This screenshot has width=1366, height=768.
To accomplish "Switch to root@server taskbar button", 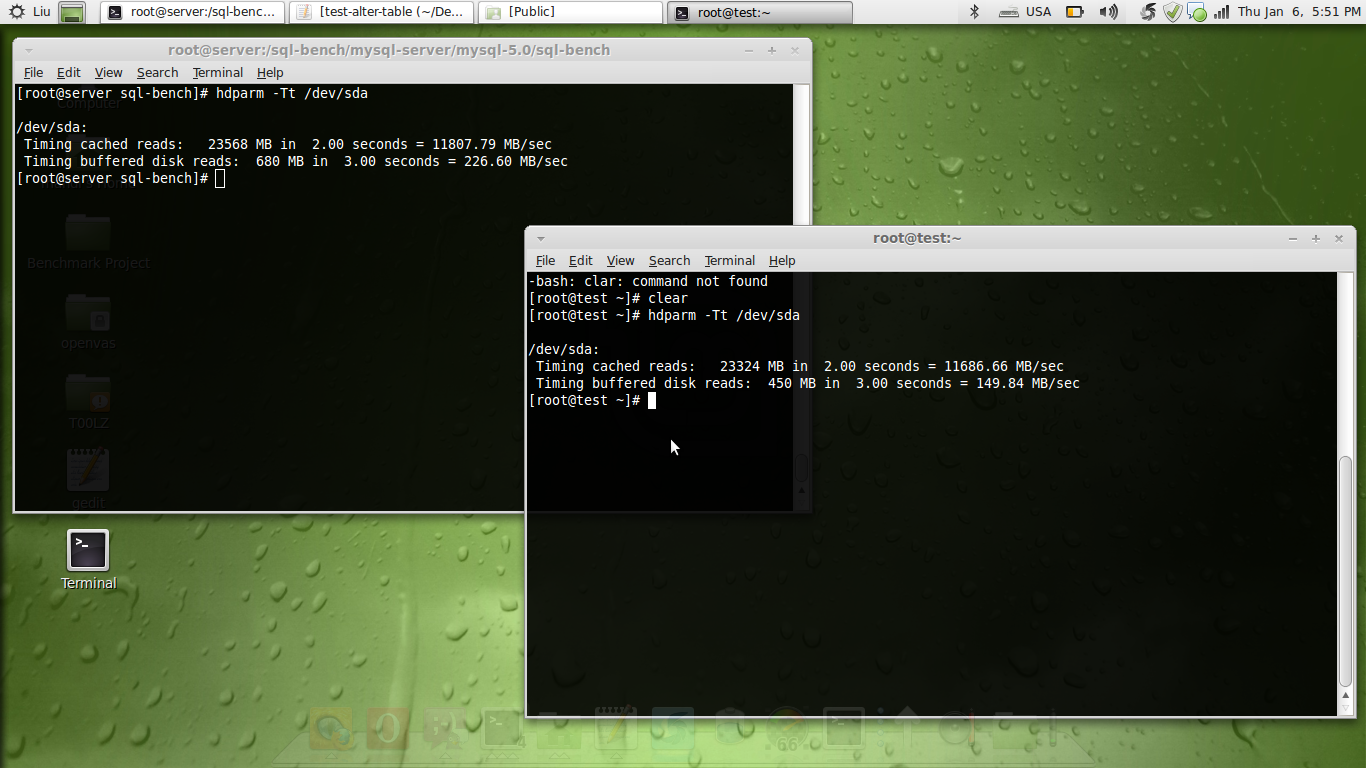I will [x=193, y=12].
